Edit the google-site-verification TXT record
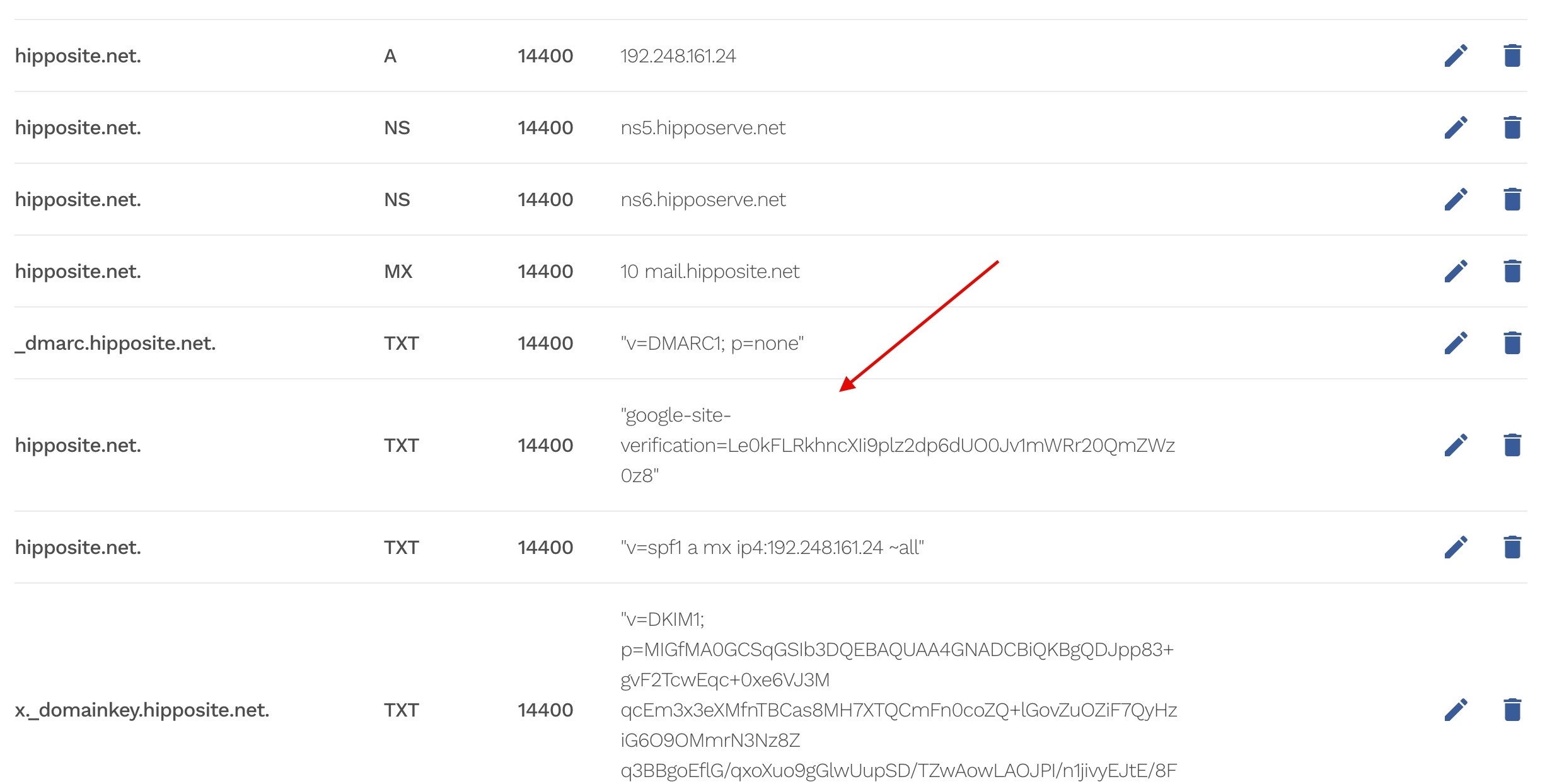 pos(1456,446)
